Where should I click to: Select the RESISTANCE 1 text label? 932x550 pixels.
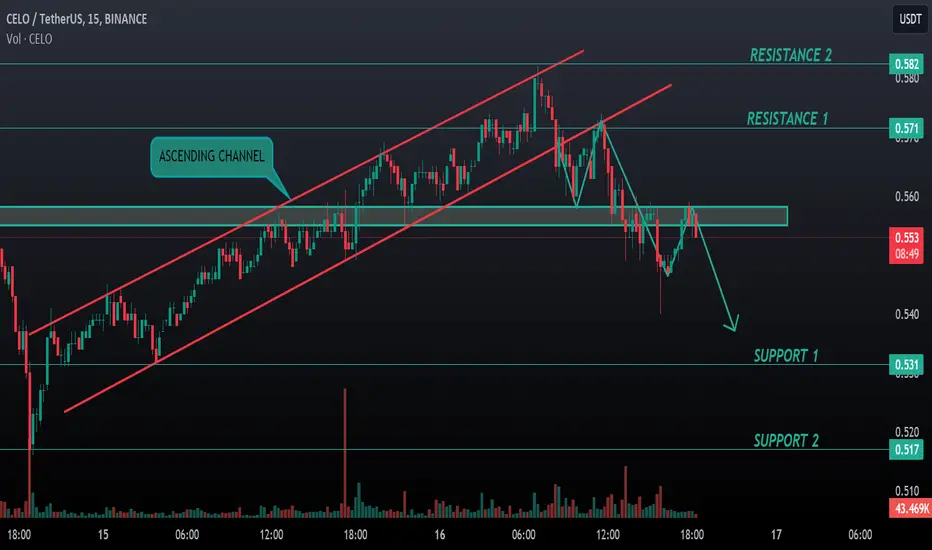tap(787, 119)
